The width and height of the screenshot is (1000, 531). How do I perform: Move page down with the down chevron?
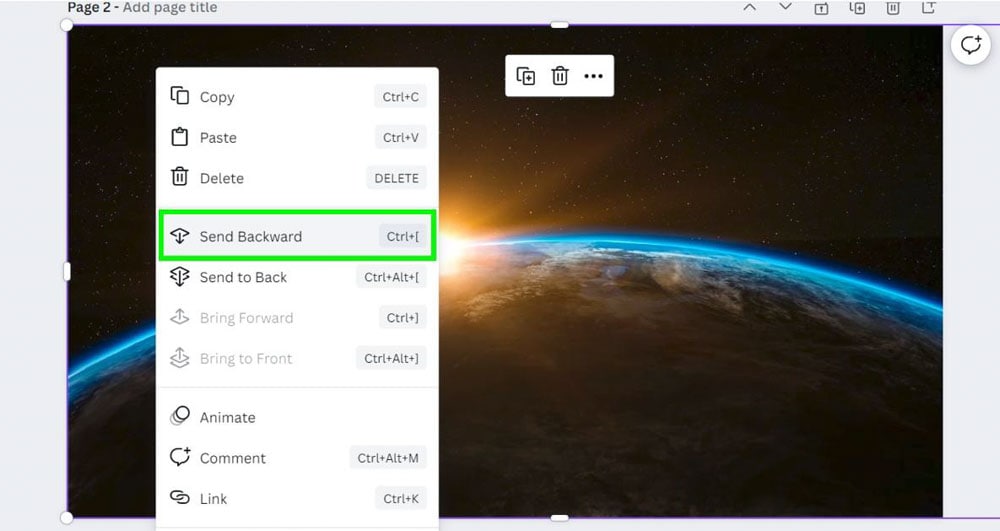[786, 8]
